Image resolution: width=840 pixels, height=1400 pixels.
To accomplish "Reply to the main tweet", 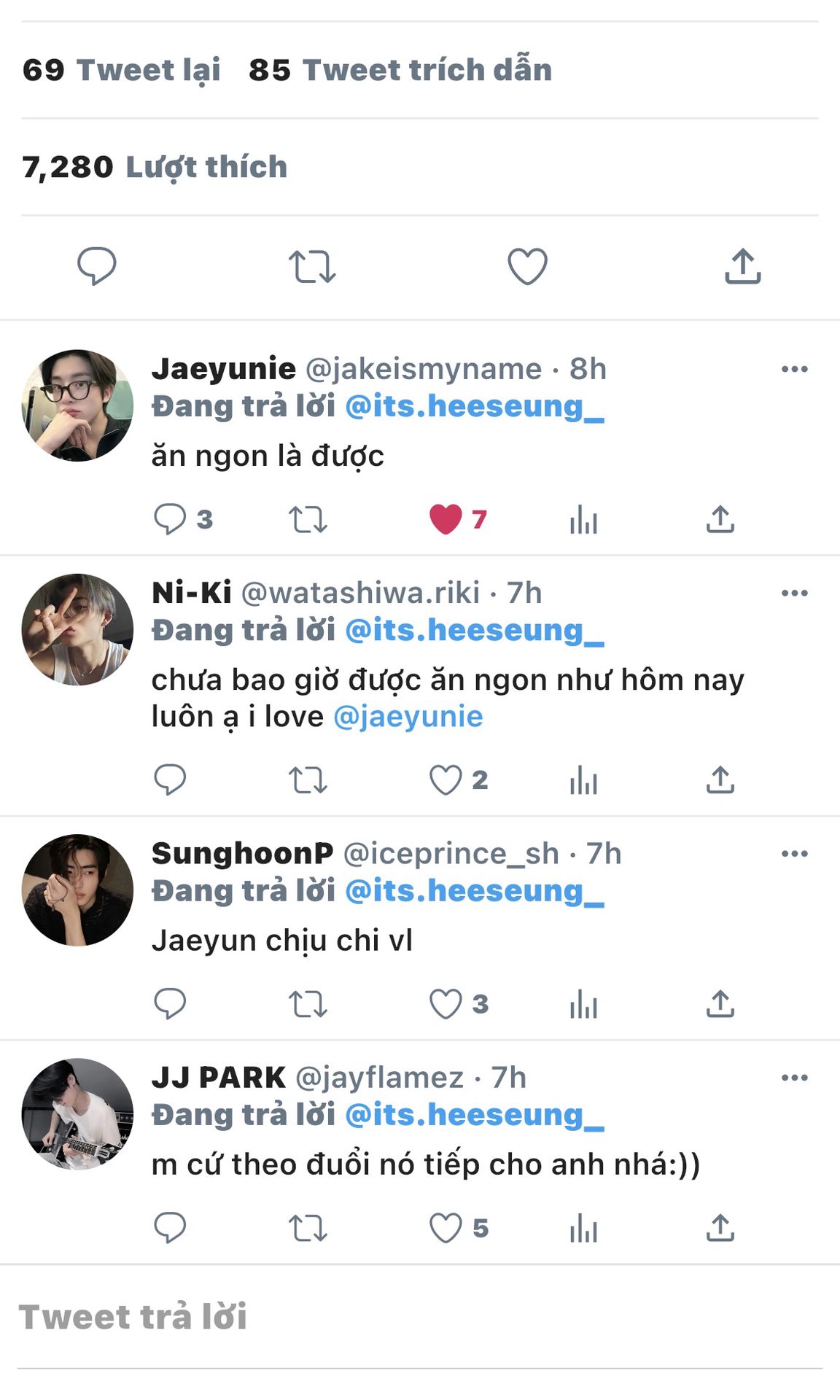I will 97,266.
